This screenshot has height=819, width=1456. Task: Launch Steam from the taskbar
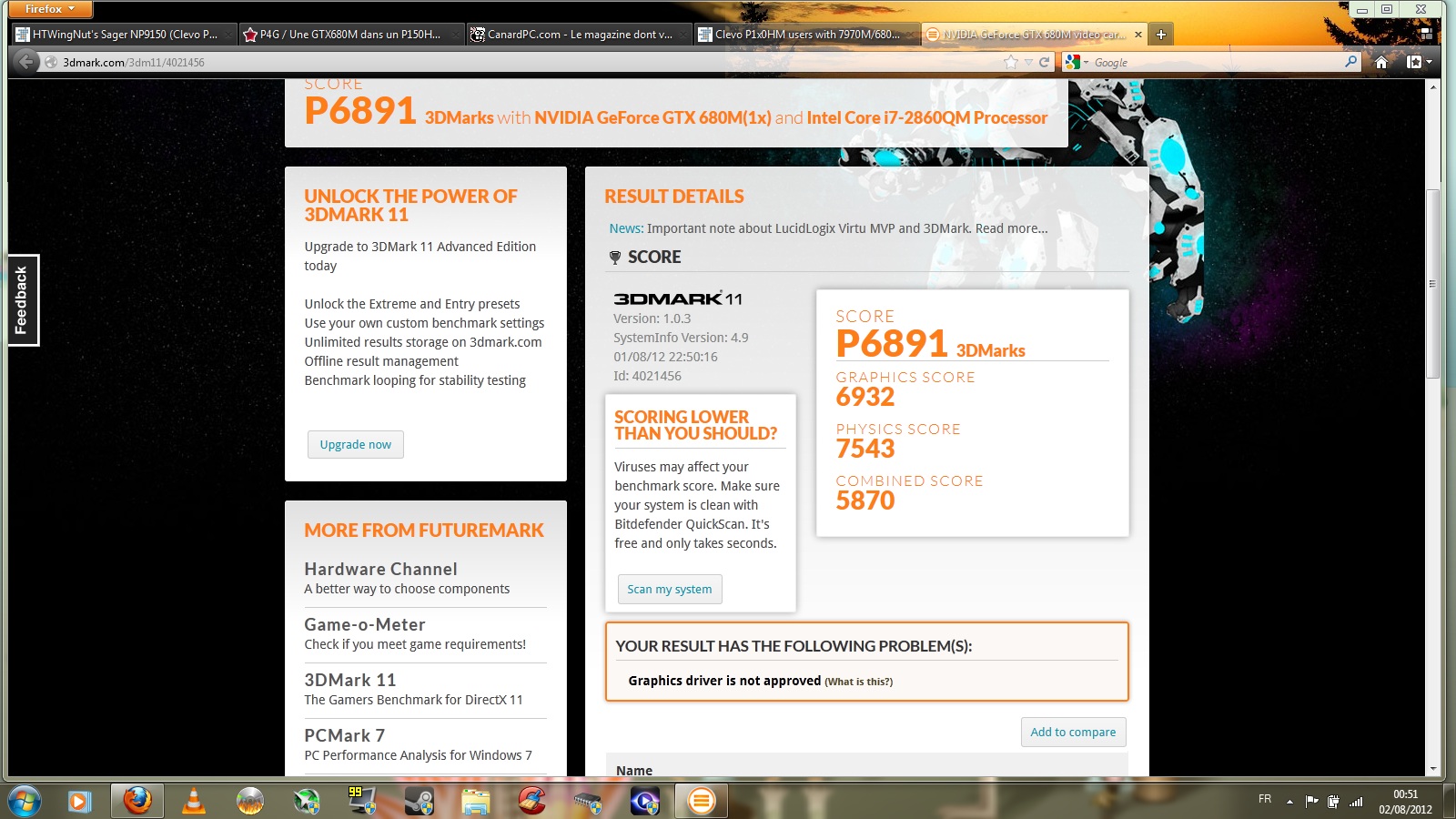(419, 802)
